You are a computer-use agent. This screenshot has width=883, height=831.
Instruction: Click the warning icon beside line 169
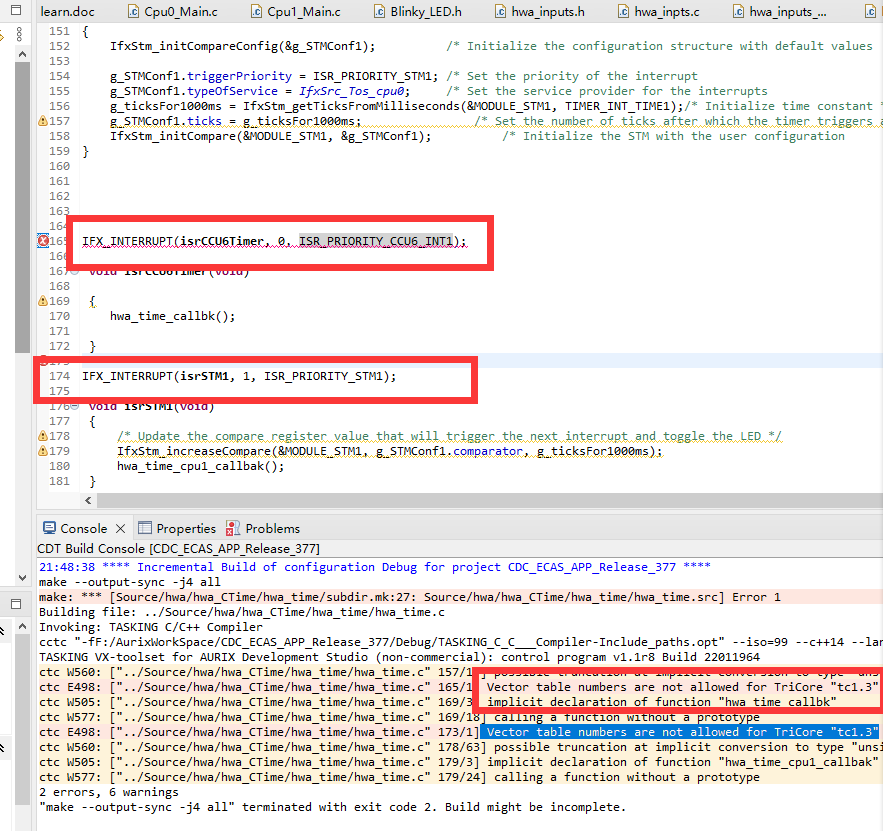pos(43,301)
